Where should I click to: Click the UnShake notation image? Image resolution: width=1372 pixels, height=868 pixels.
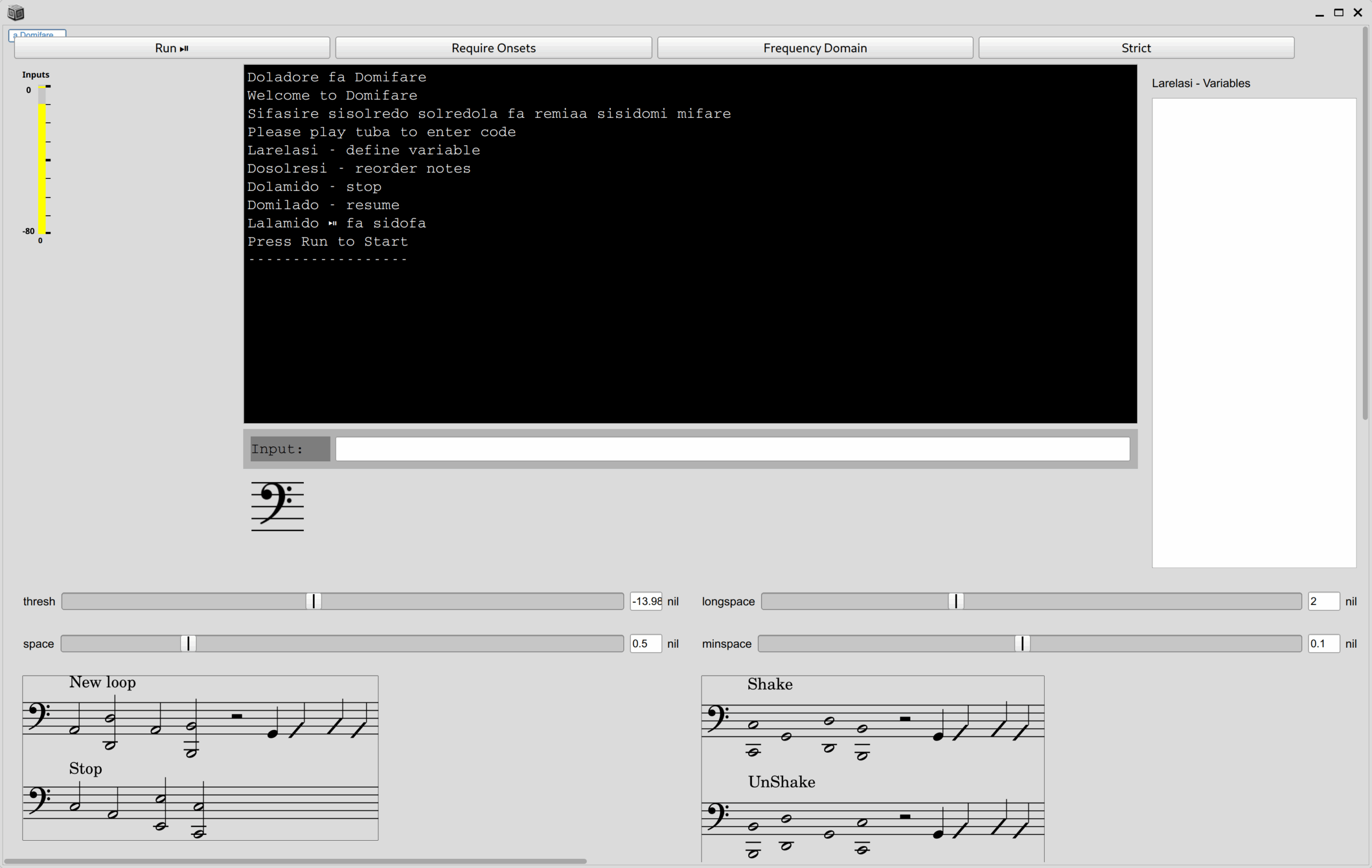[x=873, y=817]
